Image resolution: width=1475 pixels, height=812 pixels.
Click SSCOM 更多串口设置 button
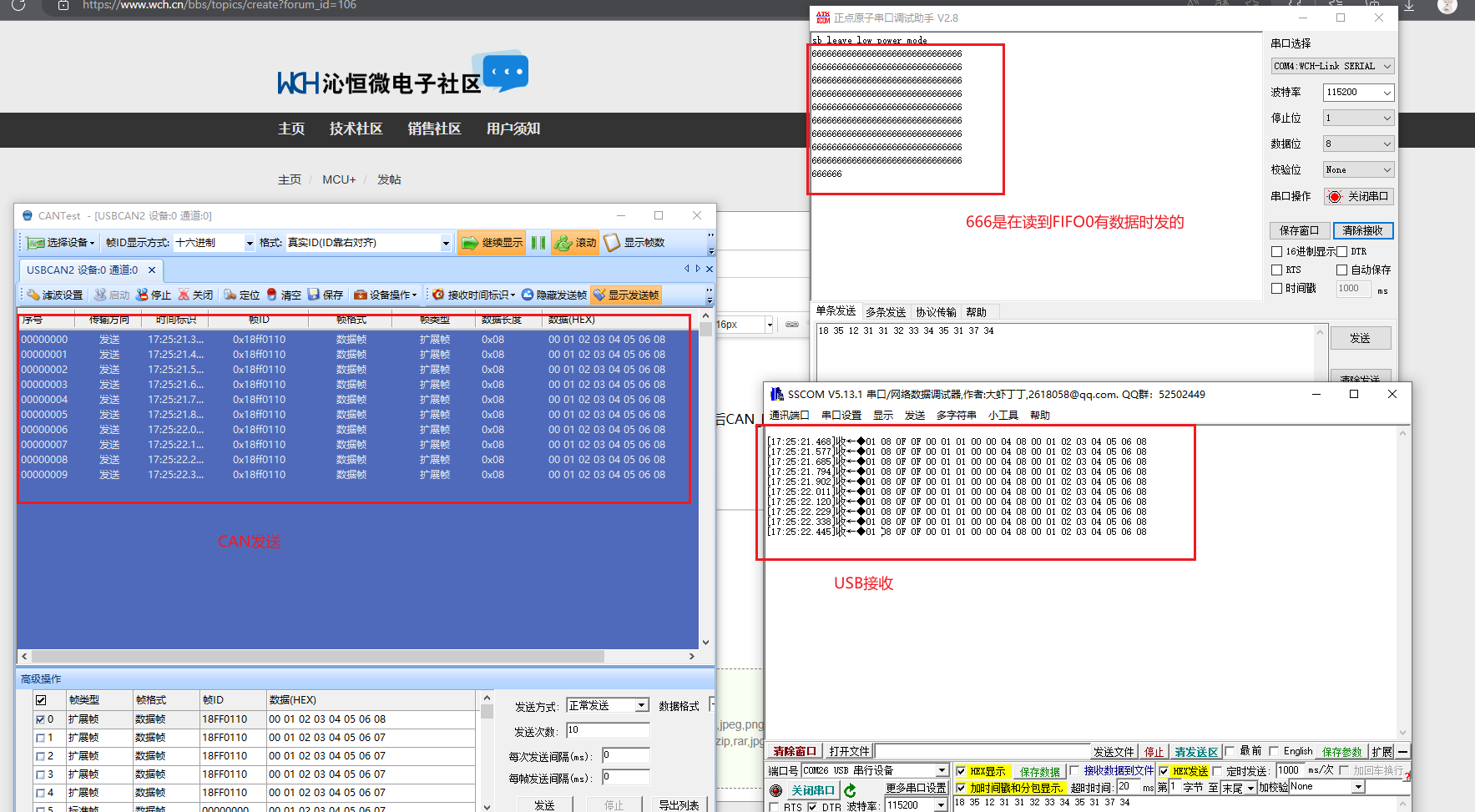tap(916, 788)
